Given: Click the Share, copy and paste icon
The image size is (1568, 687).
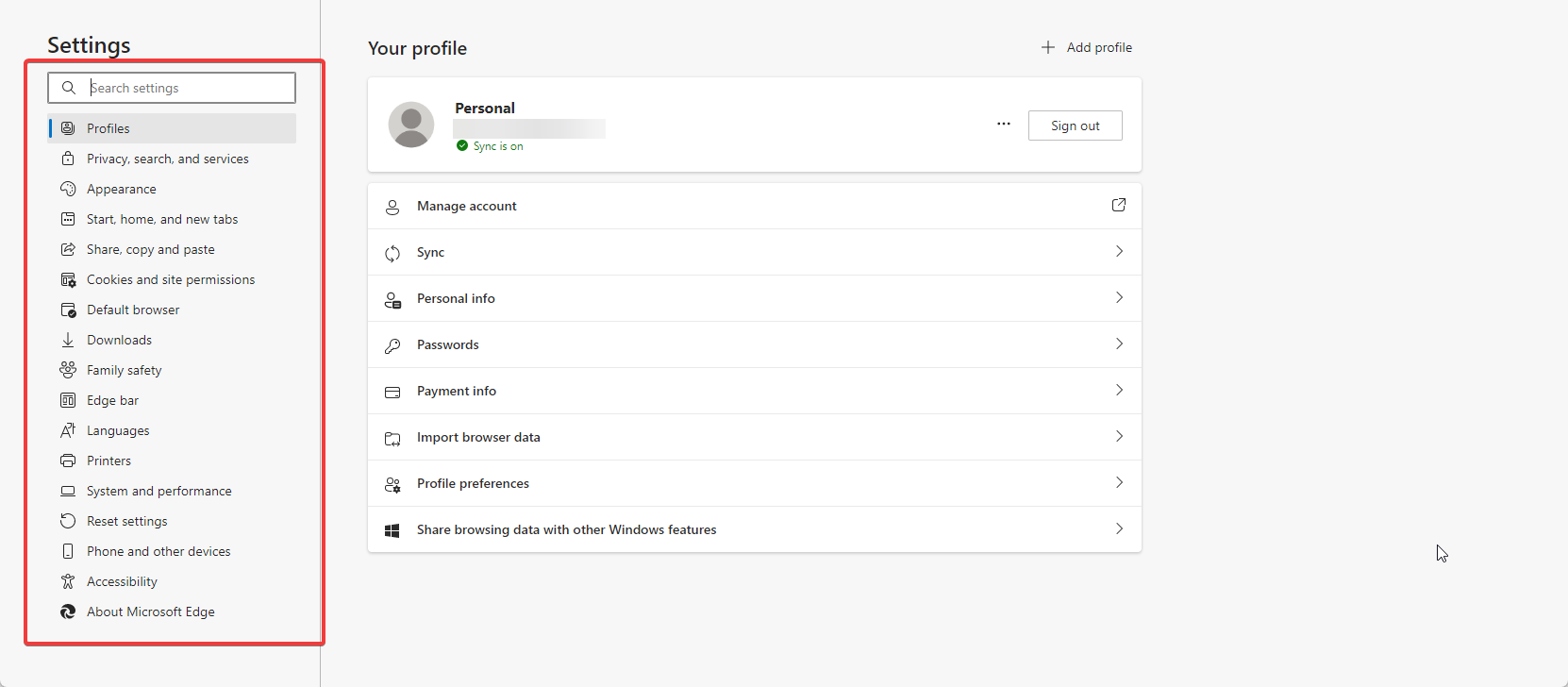Looking at the screenshot, I should click(68, 249).
